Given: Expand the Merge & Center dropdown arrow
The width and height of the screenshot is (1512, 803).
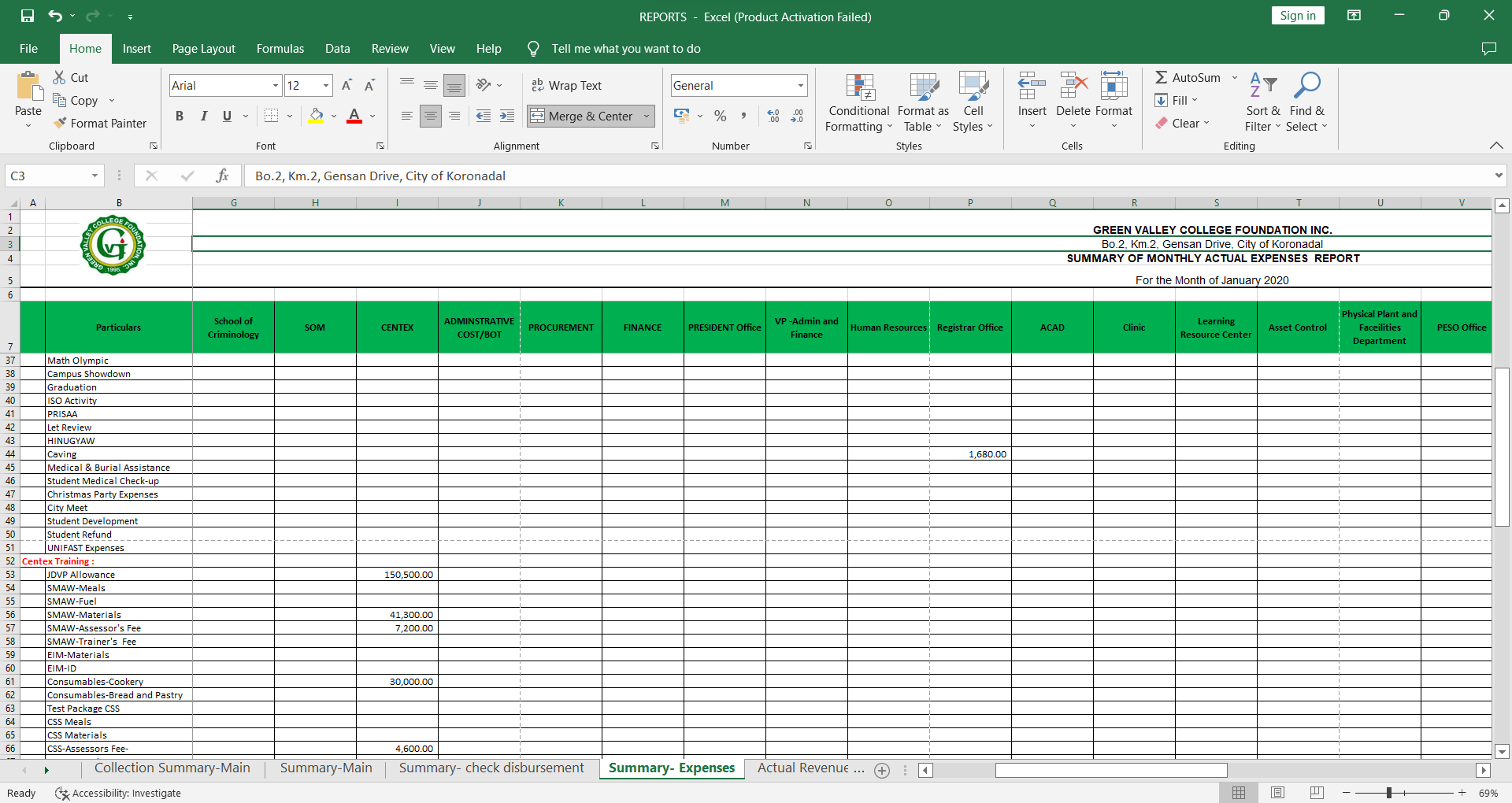Looking at the screenshot, I should tap(647, 116).
